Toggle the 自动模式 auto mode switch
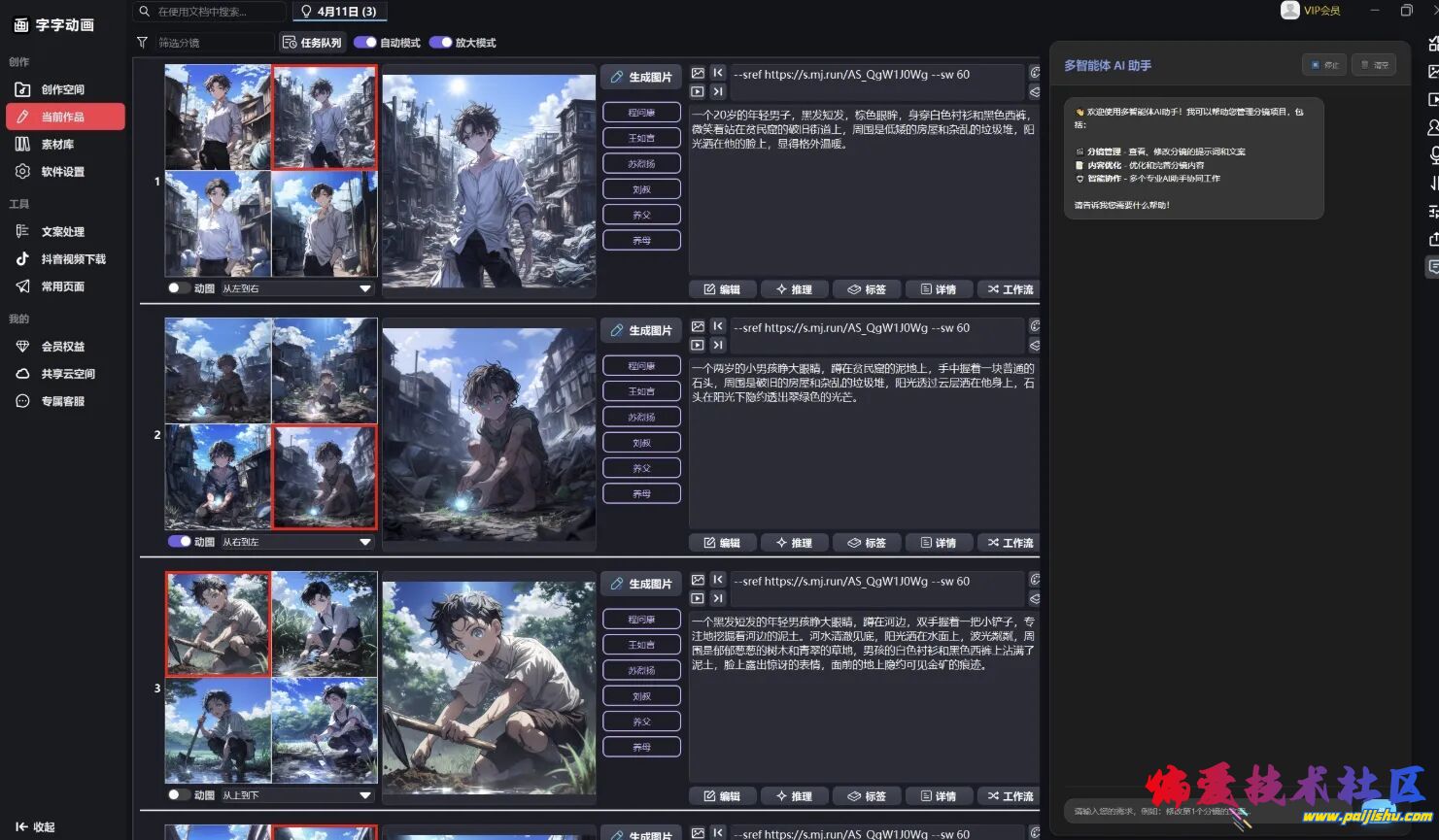The height and width of the screenshot is (840, 1439). click(365, 43)
